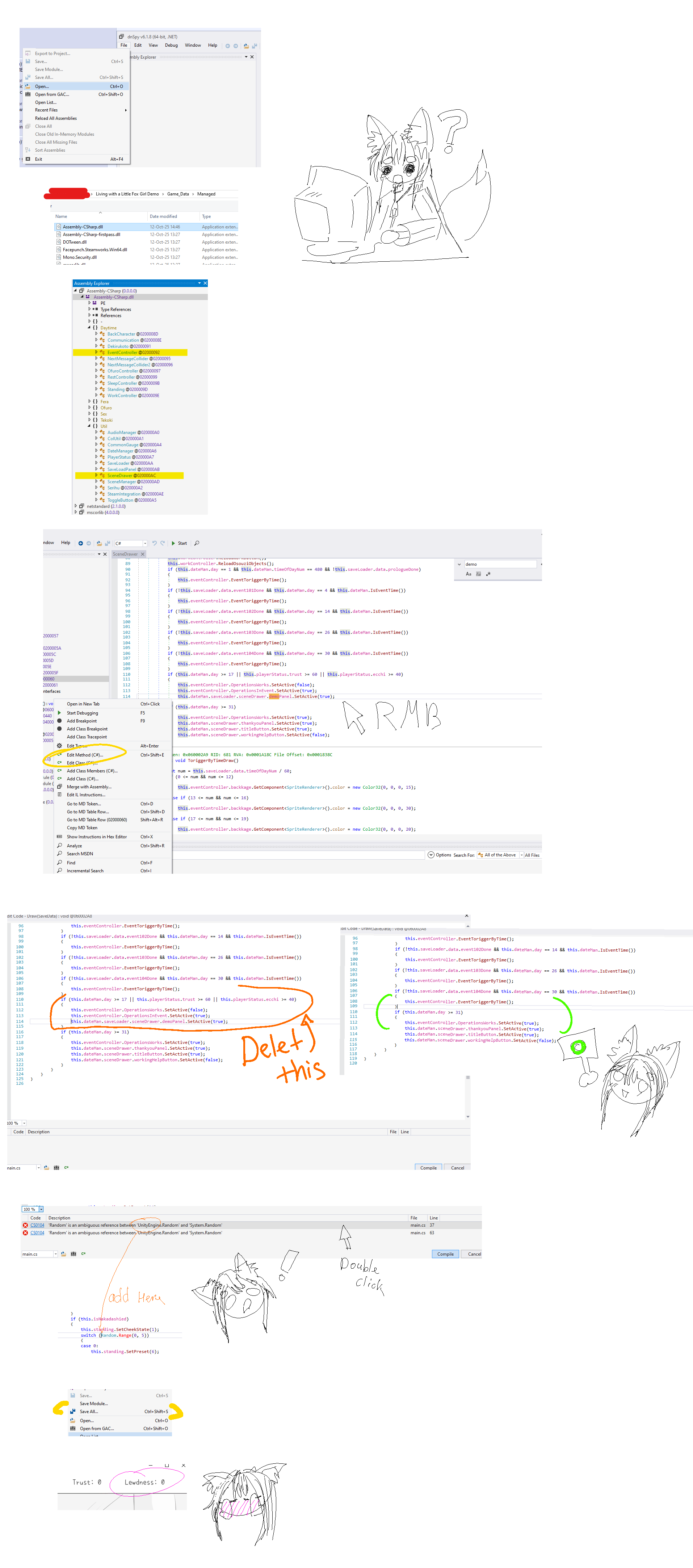Click the red error icon on the line 37 row
The image size is (693, 1568).
click(25, 1225)
